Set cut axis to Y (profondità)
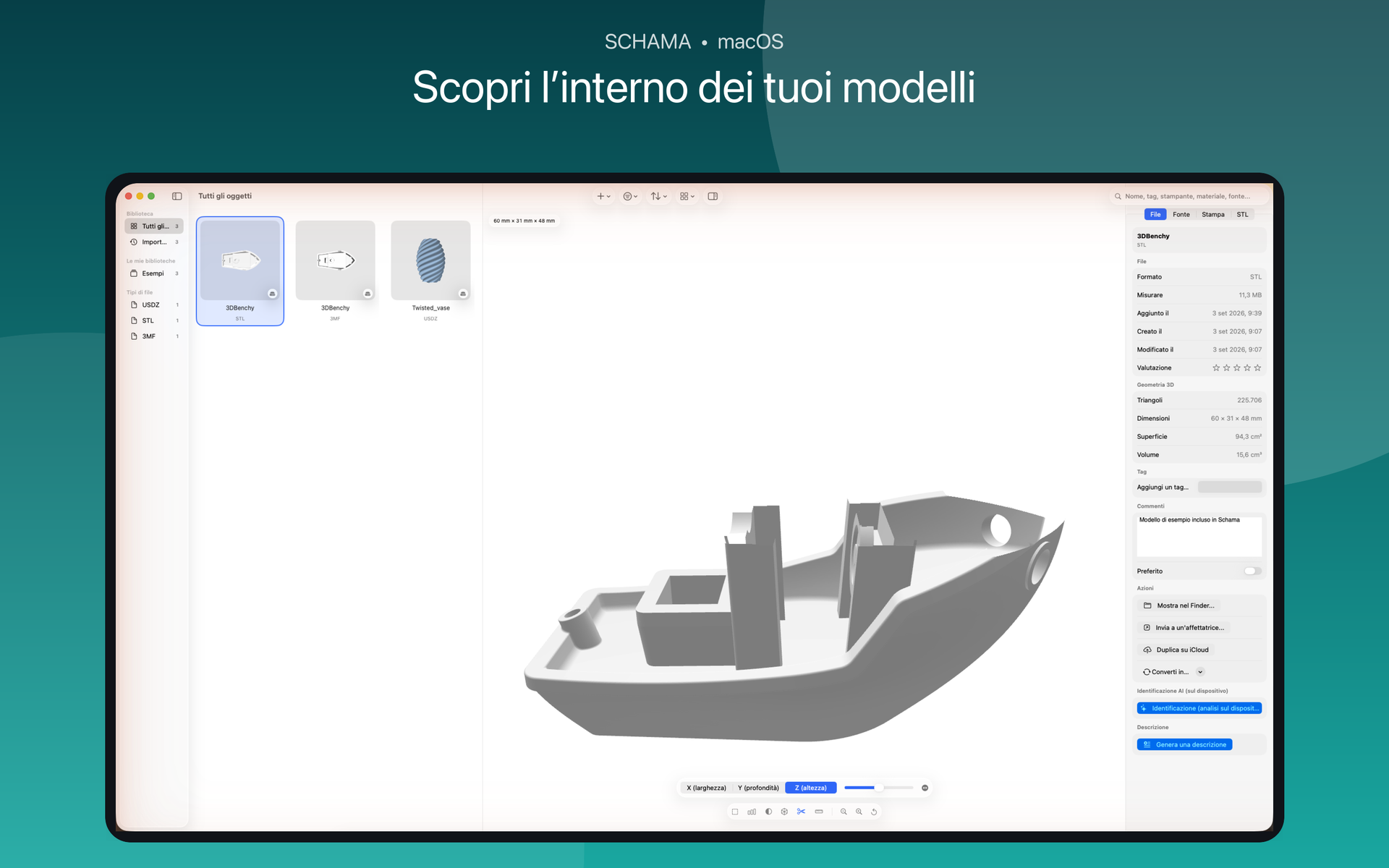 [758, 788]
